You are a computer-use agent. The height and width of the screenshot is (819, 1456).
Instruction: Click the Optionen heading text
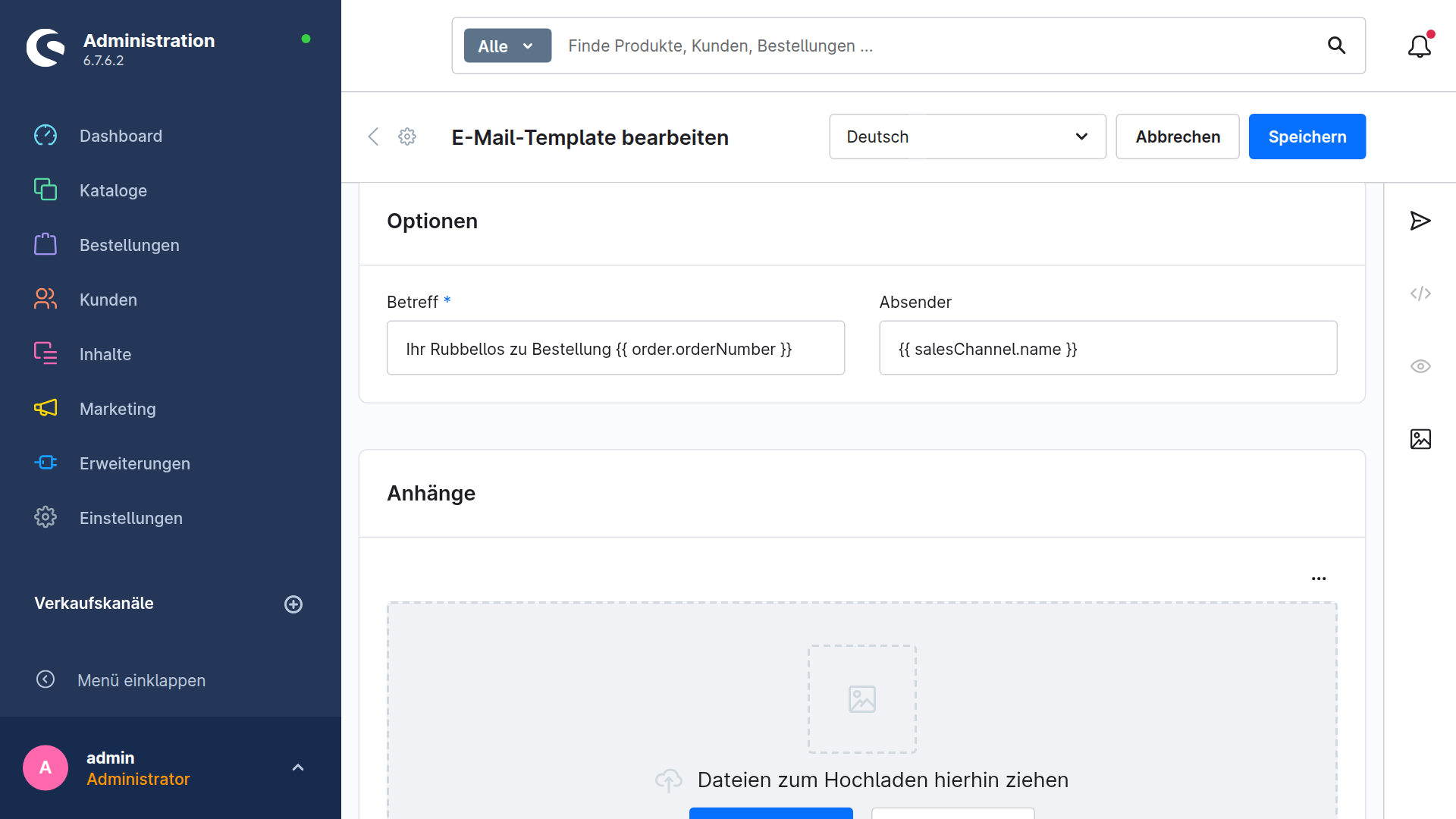(432, 221)
